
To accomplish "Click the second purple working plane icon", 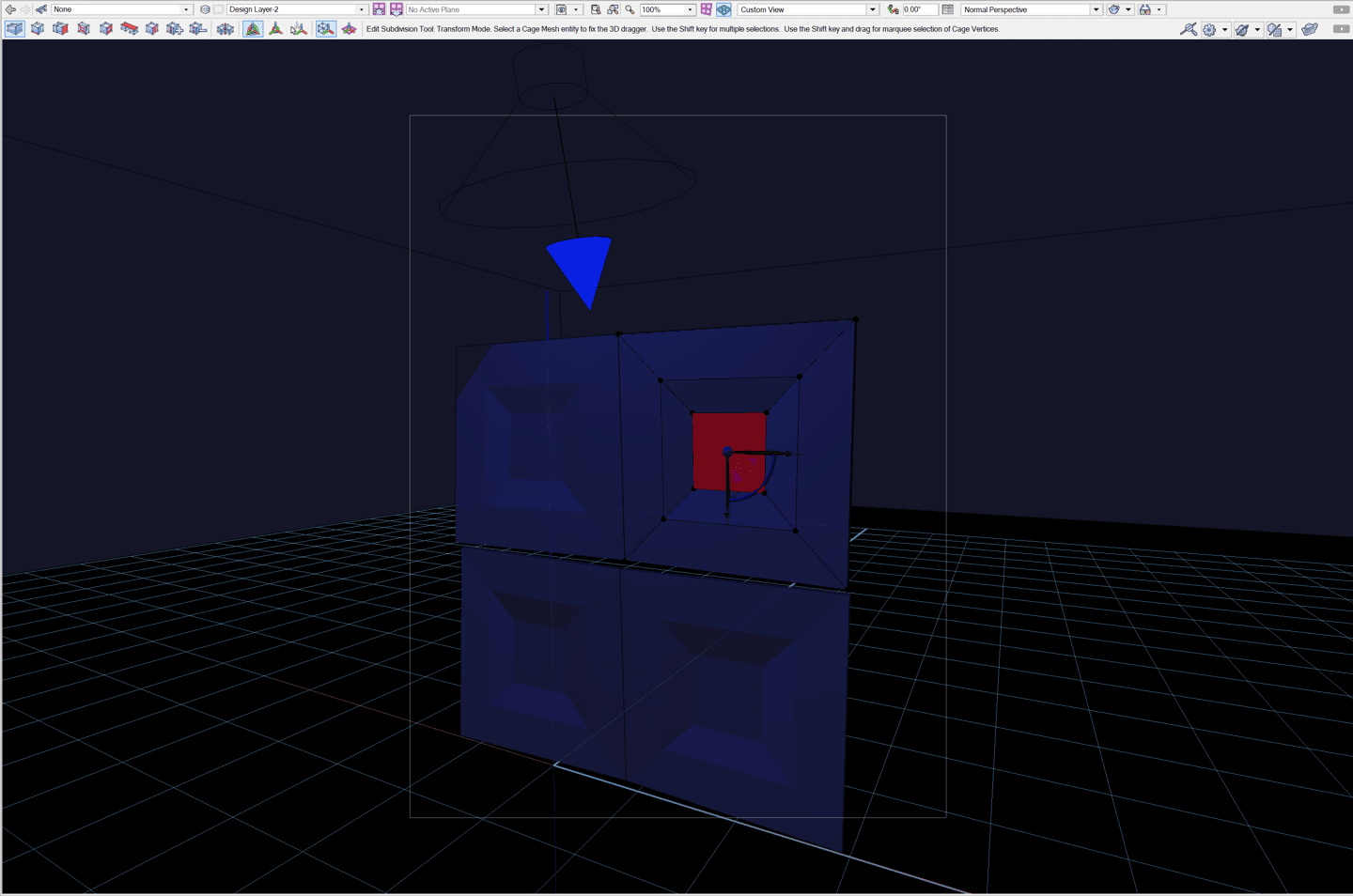I will point(397,9).
